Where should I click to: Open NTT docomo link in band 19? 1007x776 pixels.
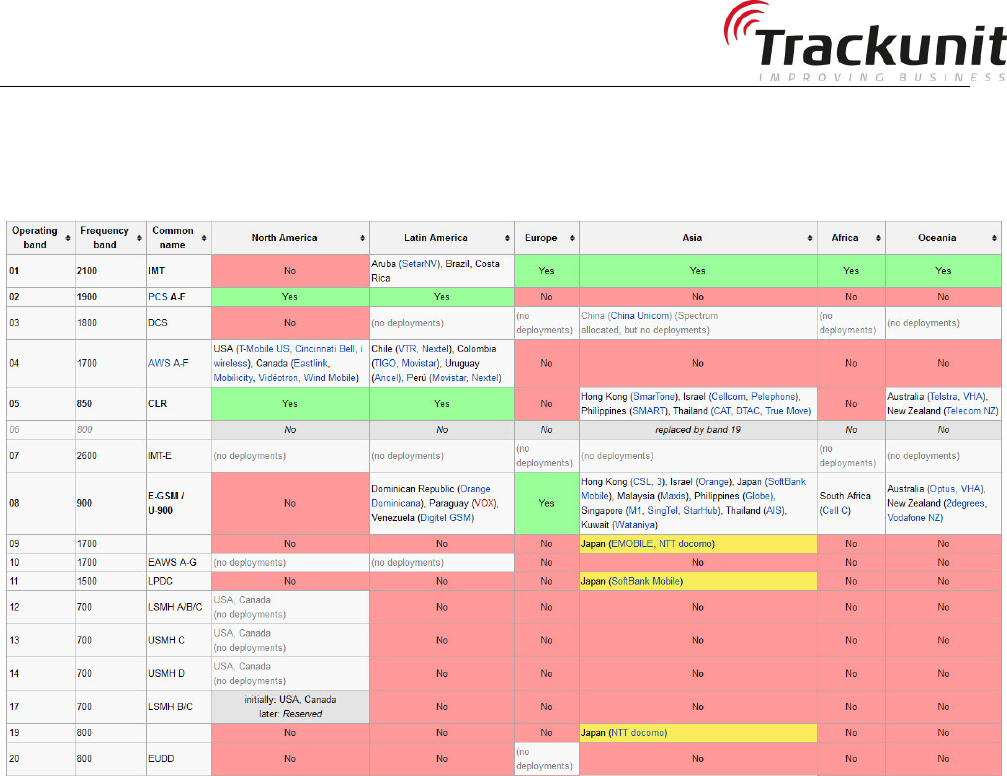click(638, 732)
